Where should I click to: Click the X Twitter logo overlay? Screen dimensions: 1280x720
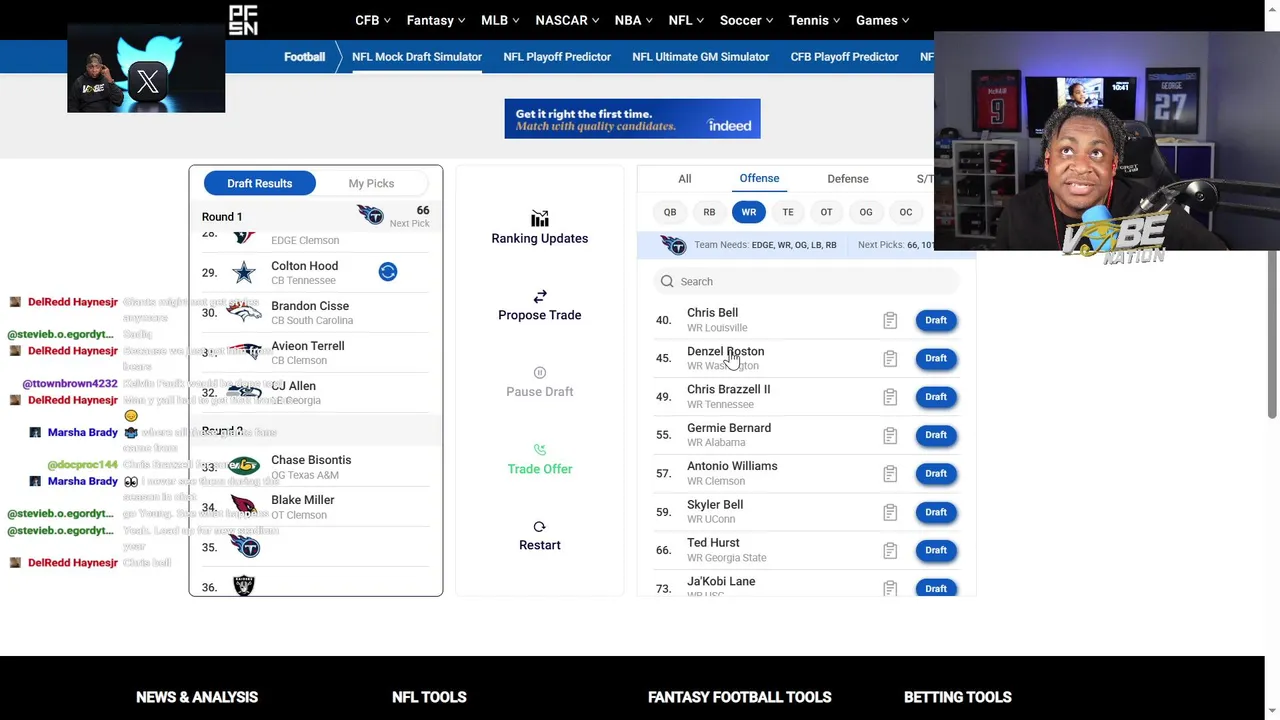tap(148, 82)
